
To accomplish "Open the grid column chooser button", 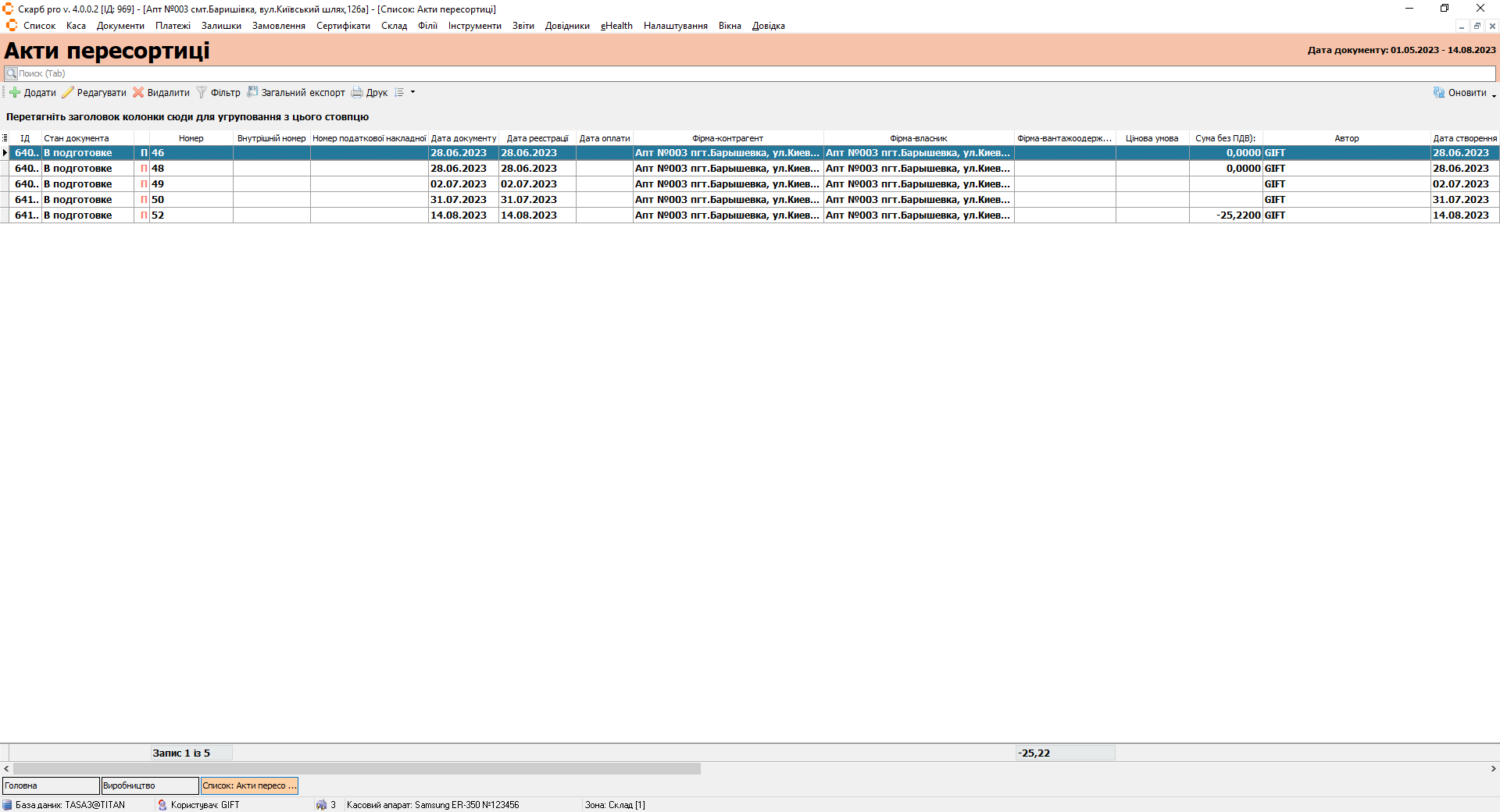I will pyautogui.click(x=5, y=138).
